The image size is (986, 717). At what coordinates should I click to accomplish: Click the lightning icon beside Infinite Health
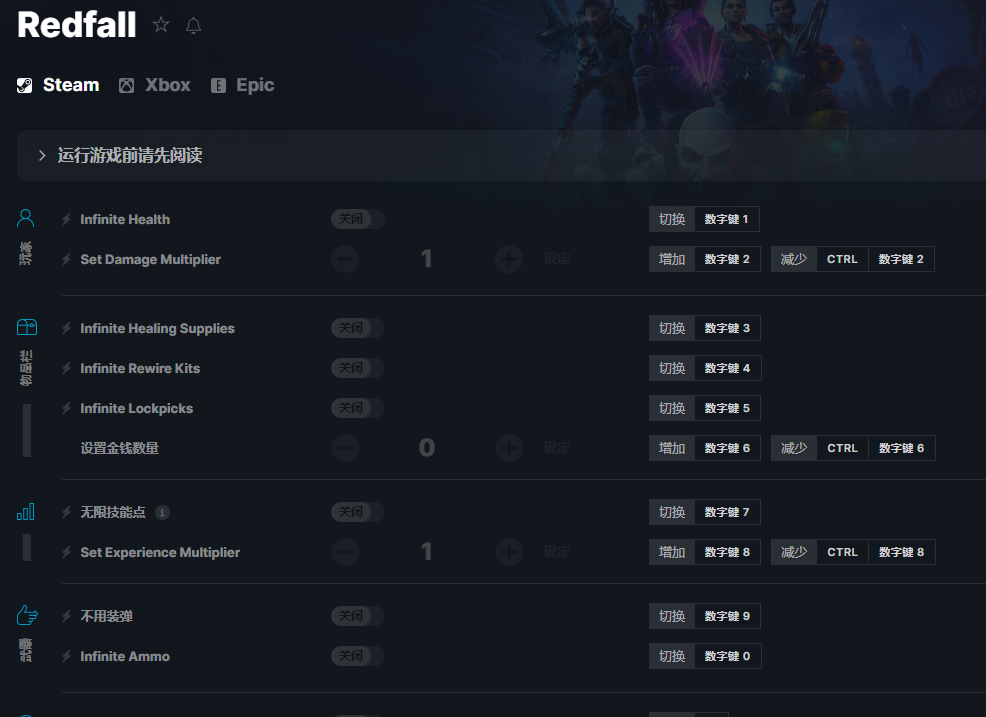click(x=67, y=220)
